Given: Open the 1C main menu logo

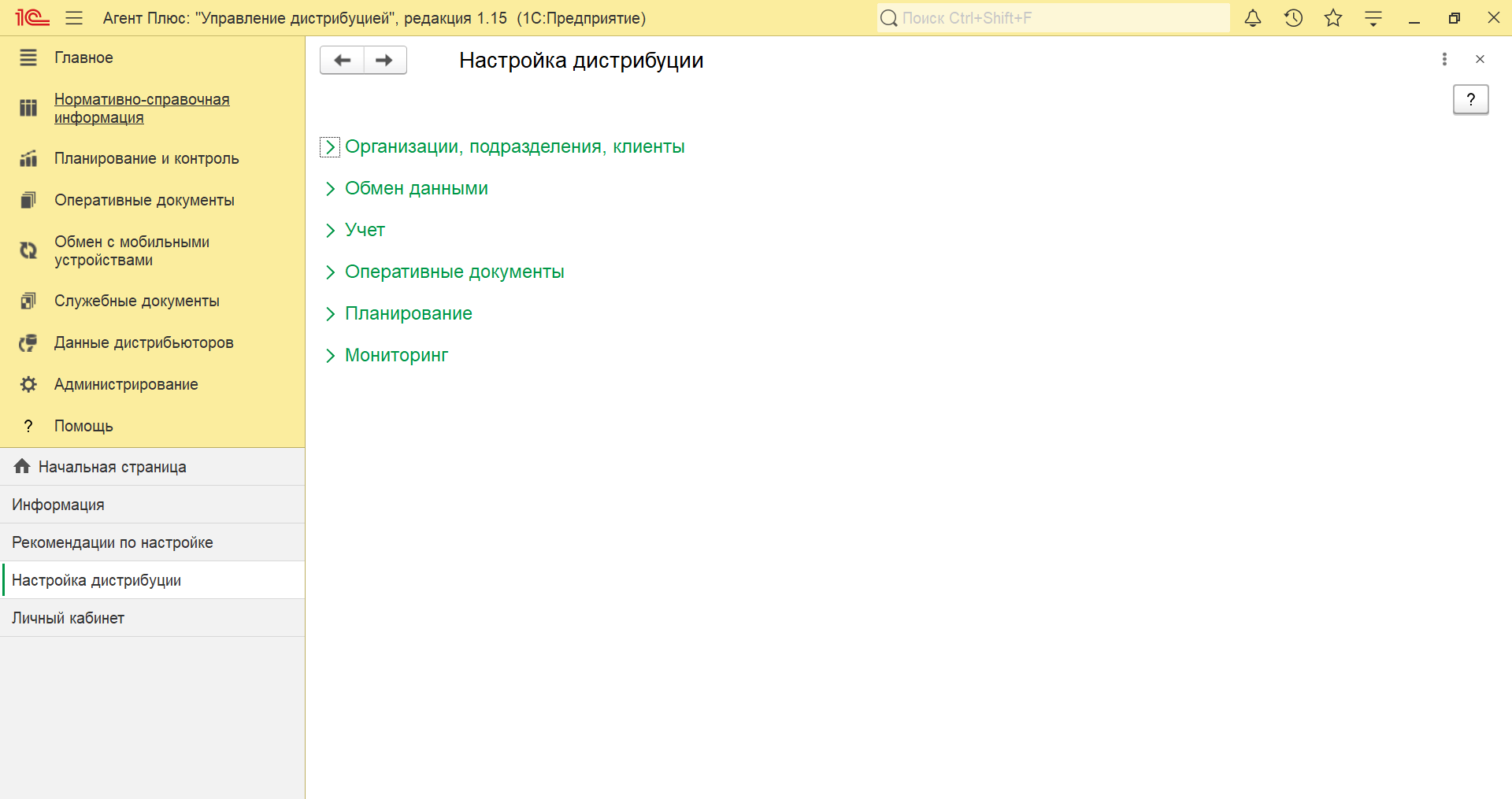Looking at the screenshot, I should click(x=32, y=17).
